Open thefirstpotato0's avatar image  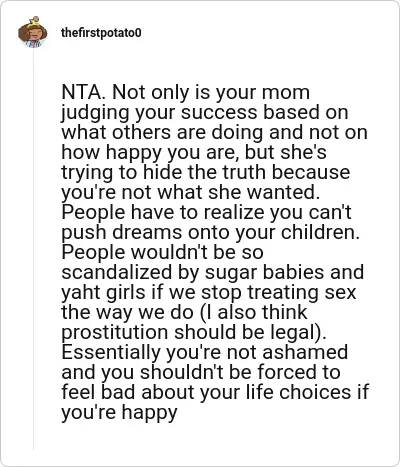pos(33,32)
